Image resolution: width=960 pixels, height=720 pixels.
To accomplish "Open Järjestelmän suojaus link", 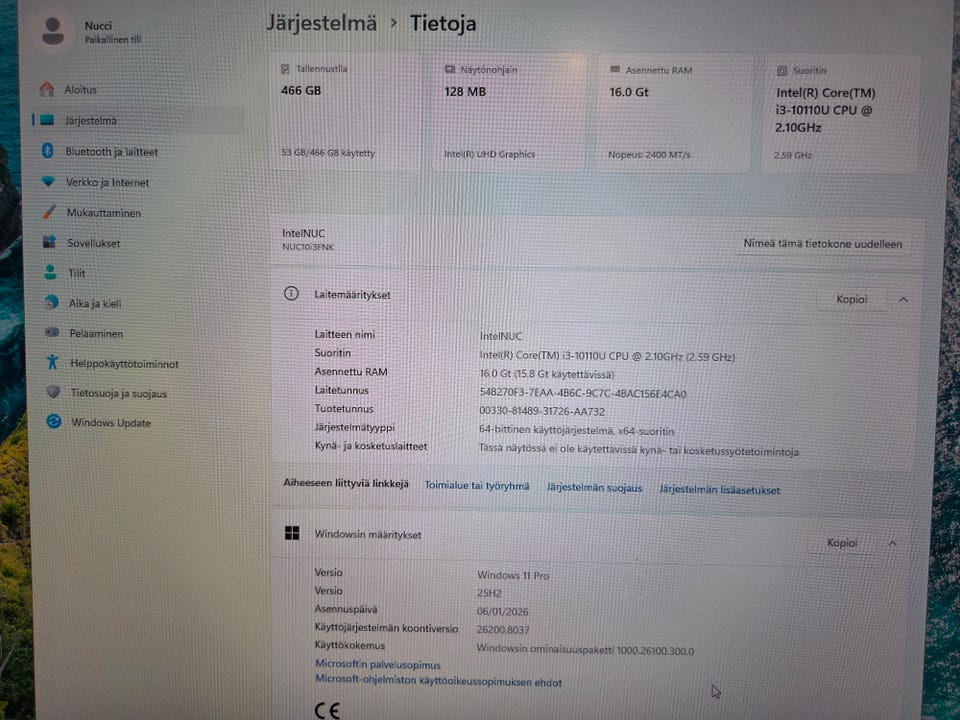I will pyautogui.click(x=594, y=488).
